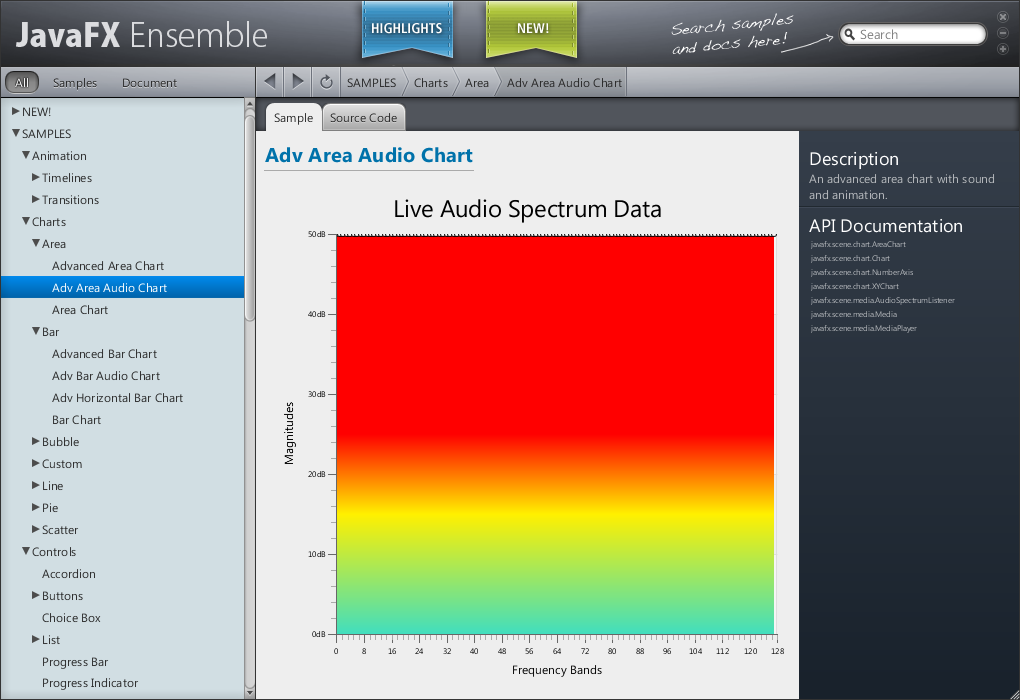Image resolution: width=1020 pixels, height=700 pixels.
Task: Collapse the Charts tree node
Action: tap(26, 222)
